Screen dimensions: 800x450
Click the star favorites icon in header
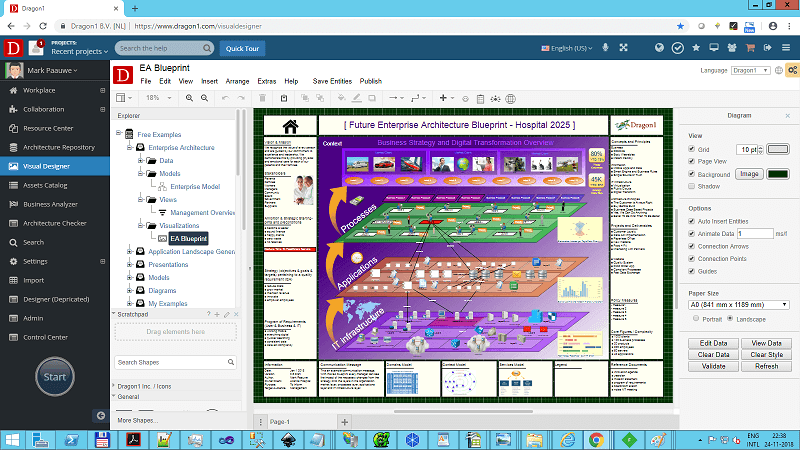point(696,47)
